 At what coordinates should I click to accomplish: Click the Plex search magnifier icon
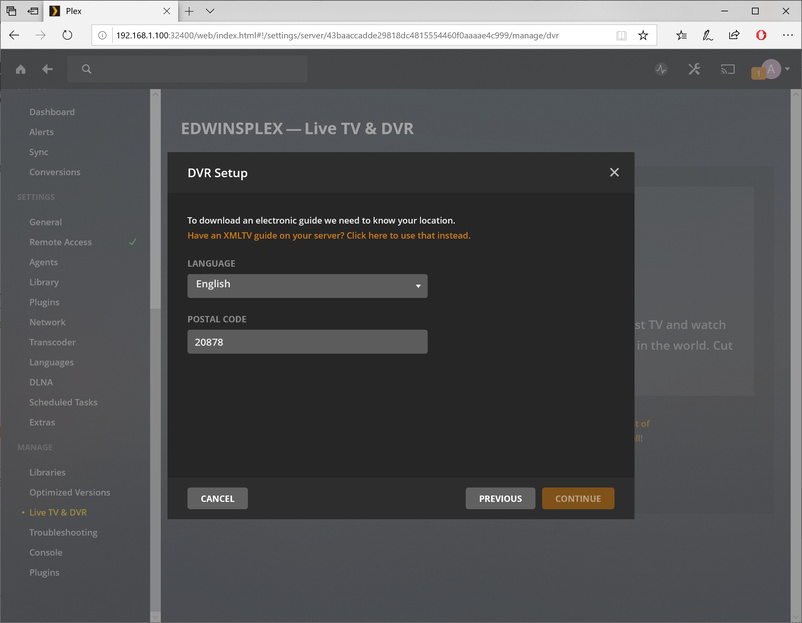[86, 69]
